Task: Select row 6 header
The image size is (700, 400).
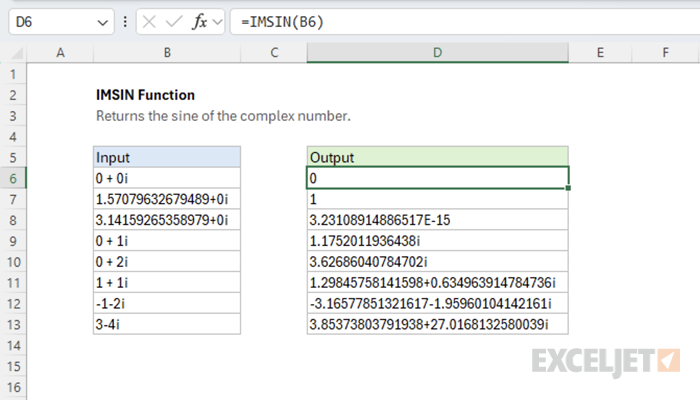Action: click(13, 179)
